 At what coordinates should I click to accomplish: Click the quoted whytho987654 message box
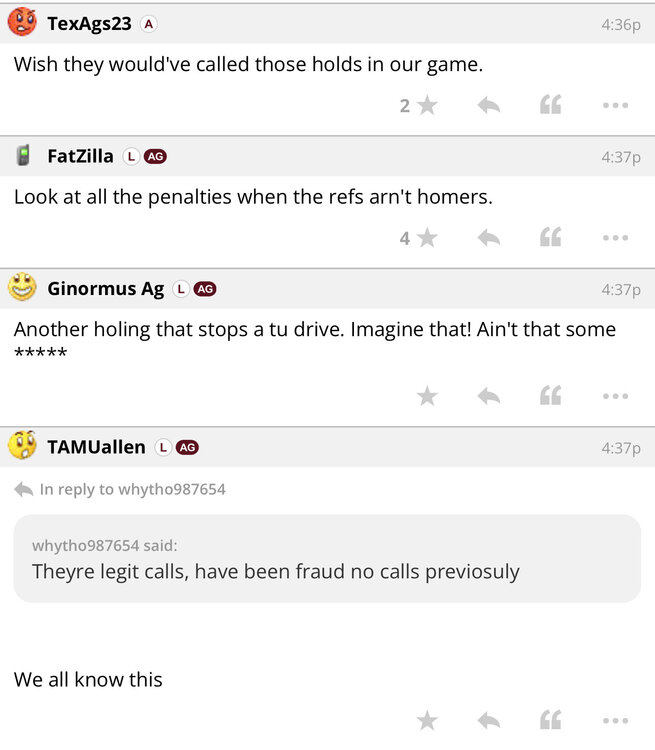tap(327, 559)
